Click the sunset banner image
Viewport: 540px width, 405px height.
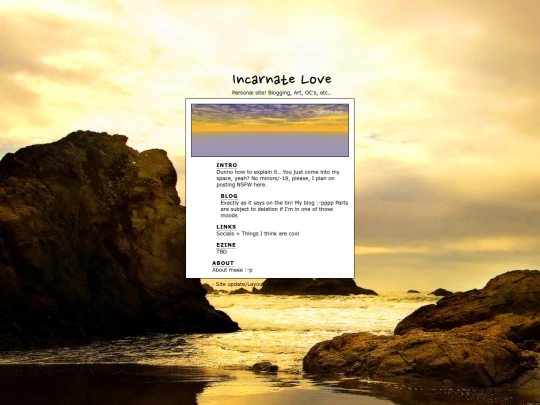point(270,130)
